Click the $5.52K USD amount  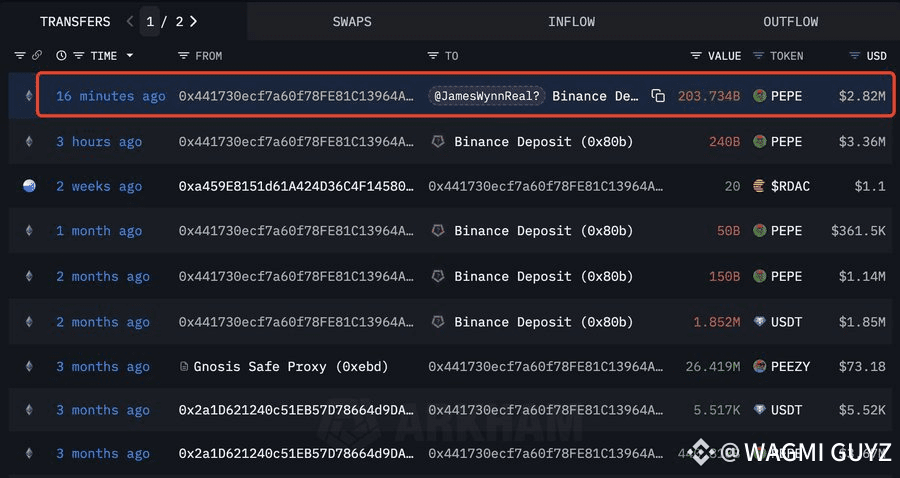point(862,410)
